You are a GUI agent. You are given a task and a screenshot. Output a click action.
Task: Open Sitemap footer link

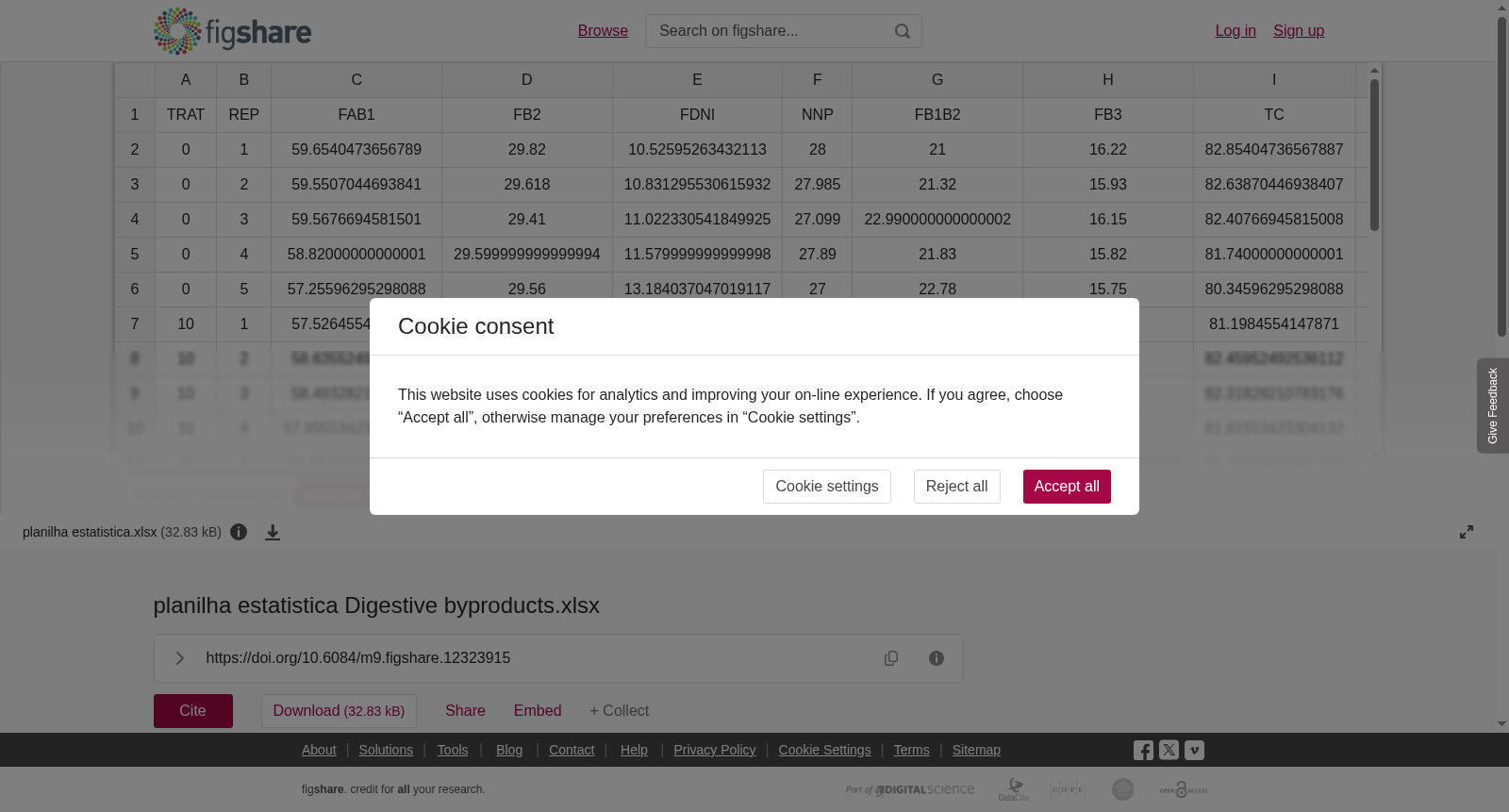[976, 750]
